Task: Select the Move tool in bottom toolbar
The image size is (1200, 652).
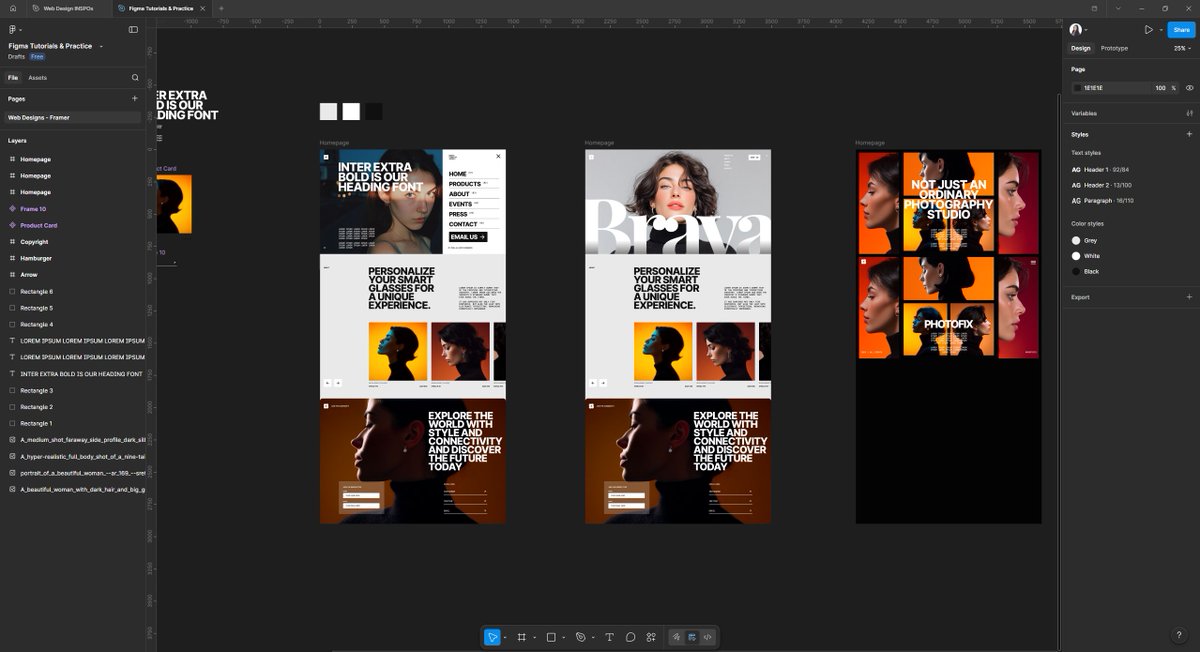Action: (x=492, y=637)
